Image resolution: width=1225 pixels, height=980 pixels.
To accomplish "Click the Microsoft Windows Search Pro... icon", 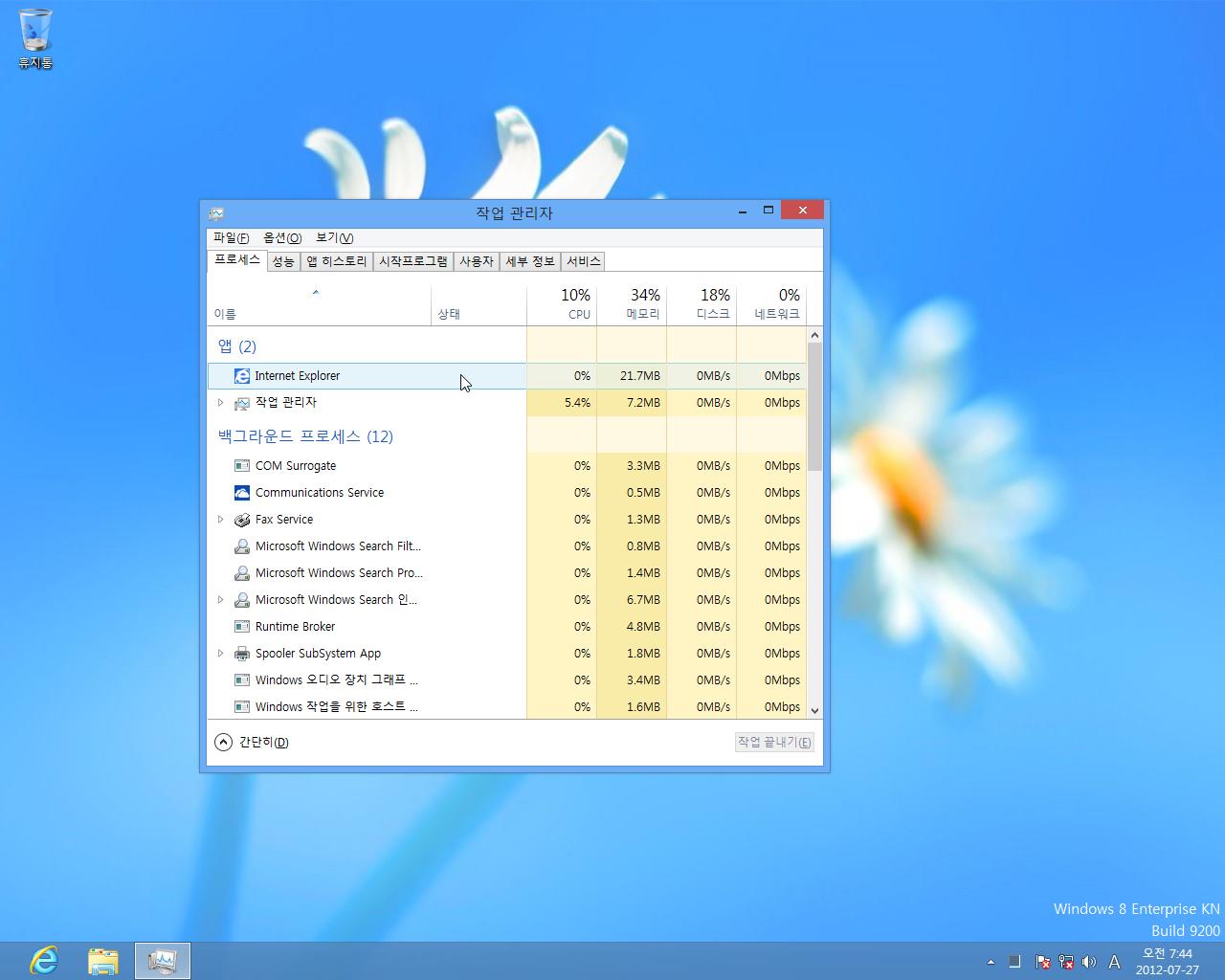I will pyautogui.click(x=242, y=573).
